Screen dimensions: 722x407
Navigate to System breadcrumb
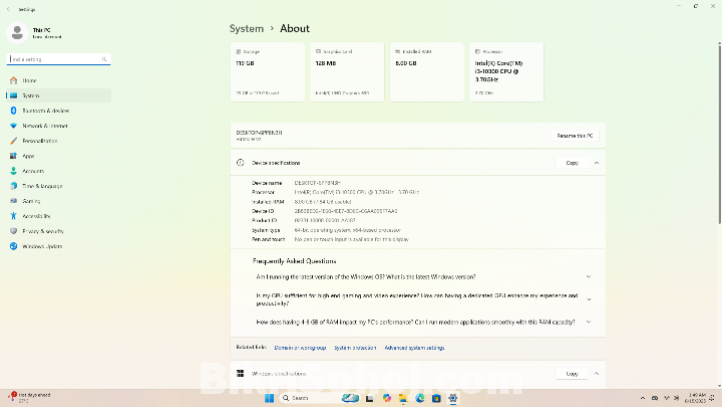(x=246, y=29)
